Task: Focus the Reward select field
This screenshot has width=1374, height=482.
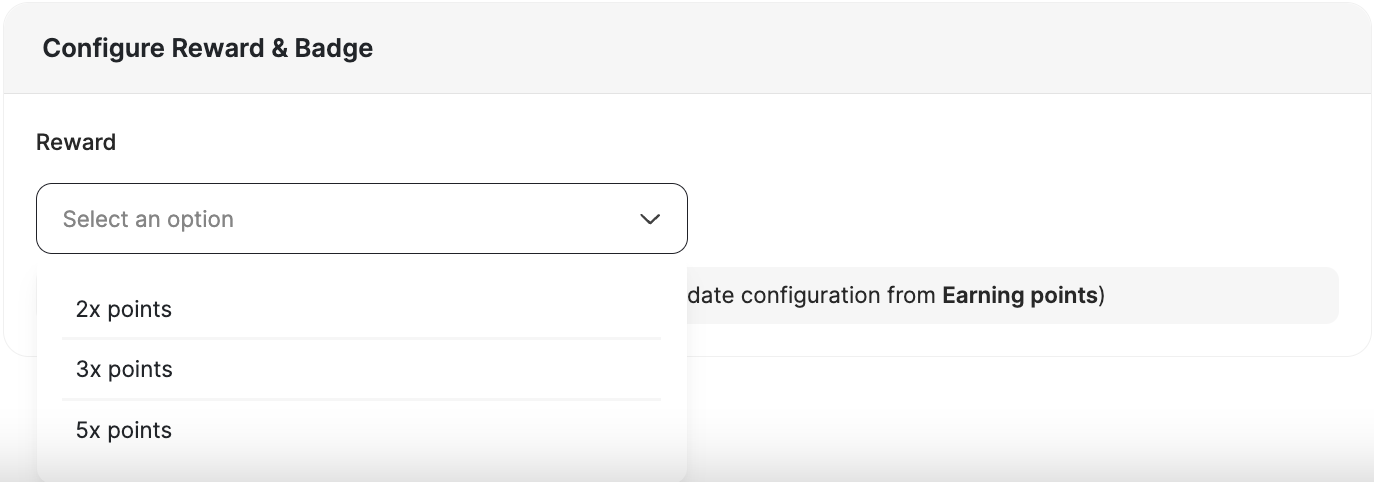Action: (x=361, y=219)
